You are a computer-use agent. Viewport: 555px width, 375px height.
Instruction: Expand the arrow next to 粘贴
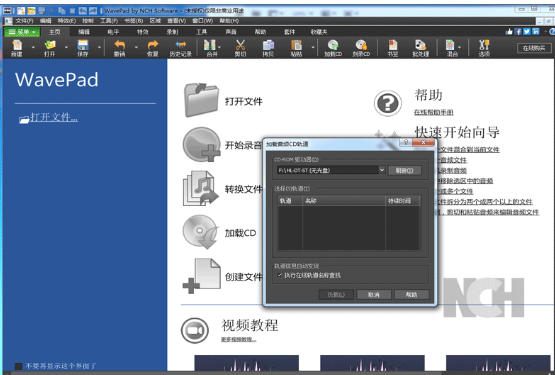313,47
